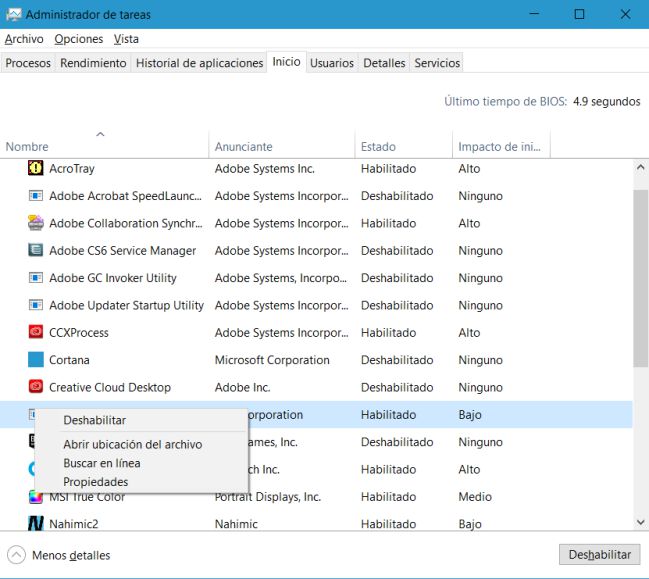Select the AcroTray row name
Viewport: 649px width, 579px height.
(72, 168)
